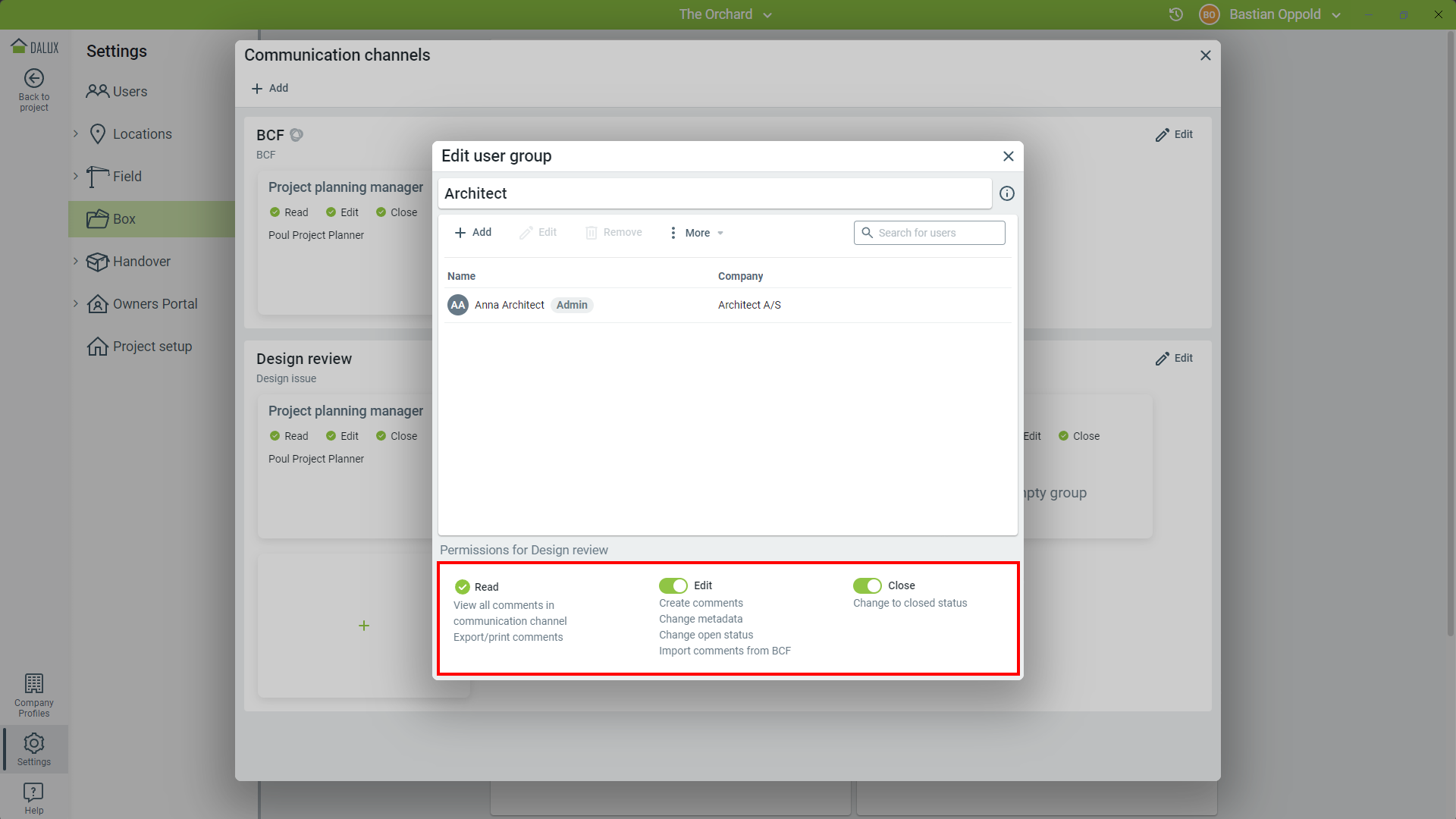
Task: Click Back to project arrow icon
Action: (34, 79)
